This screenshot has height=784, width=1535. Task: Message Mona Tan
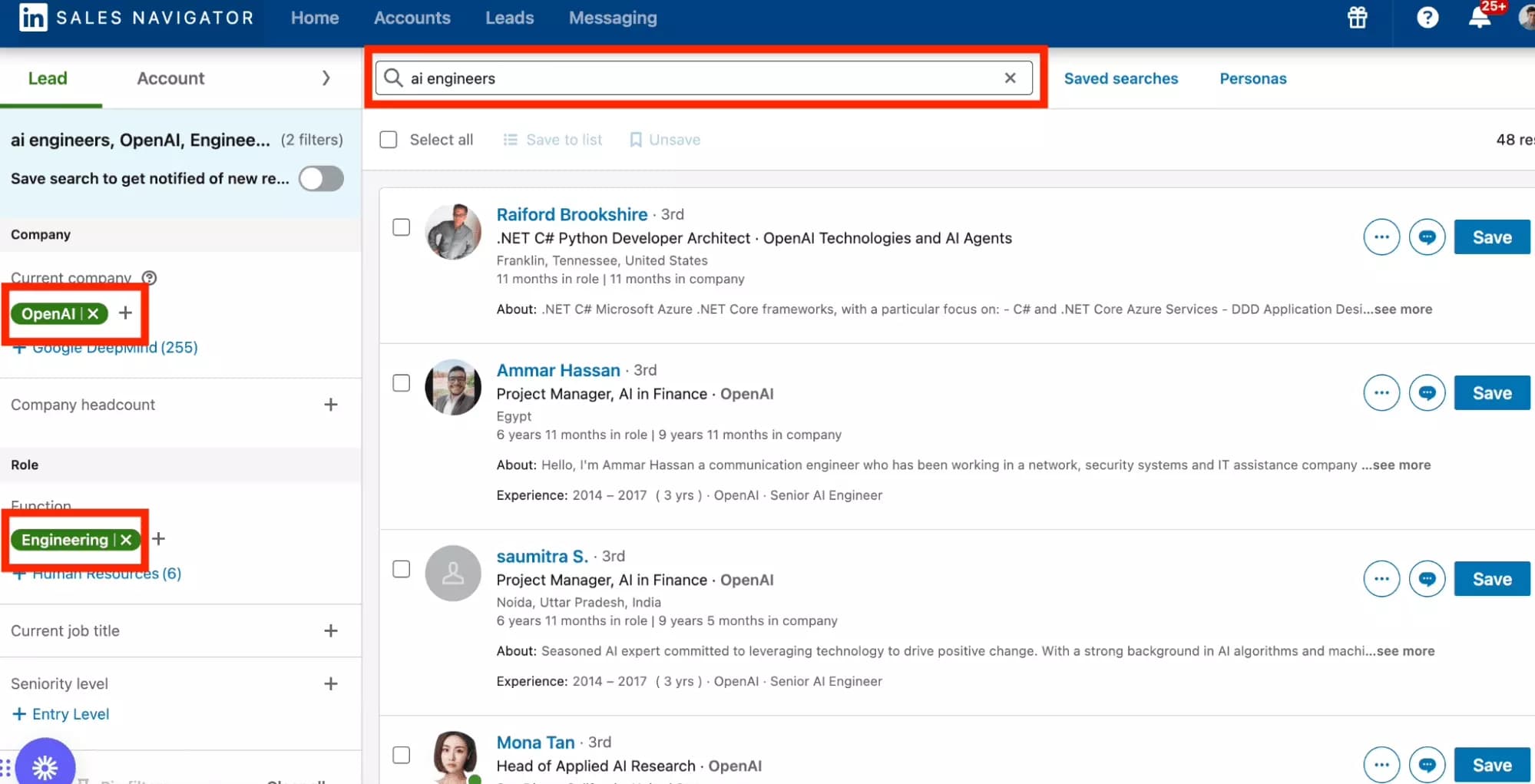click(1427, 765)
